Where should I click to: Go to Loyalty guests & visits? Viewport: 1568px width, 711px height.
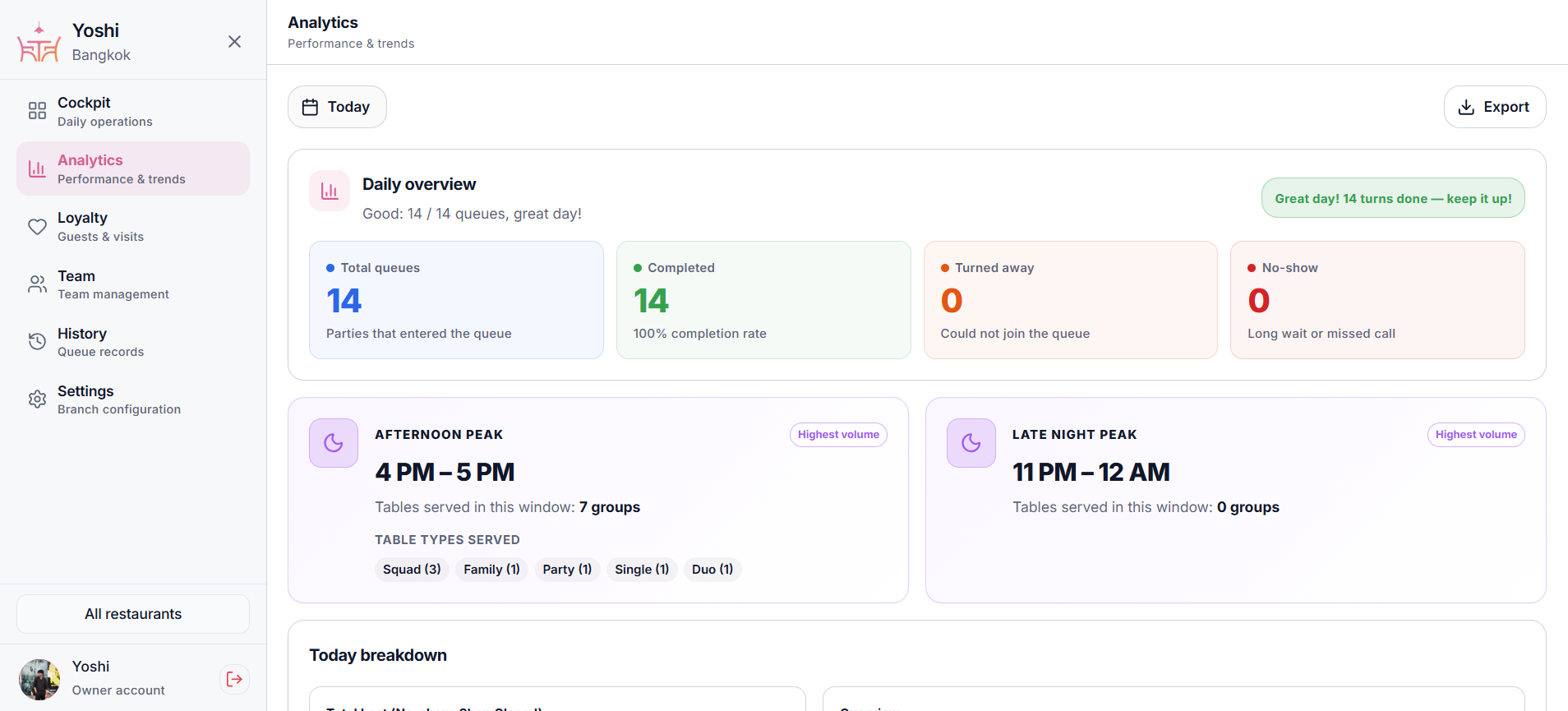(133, 227)
